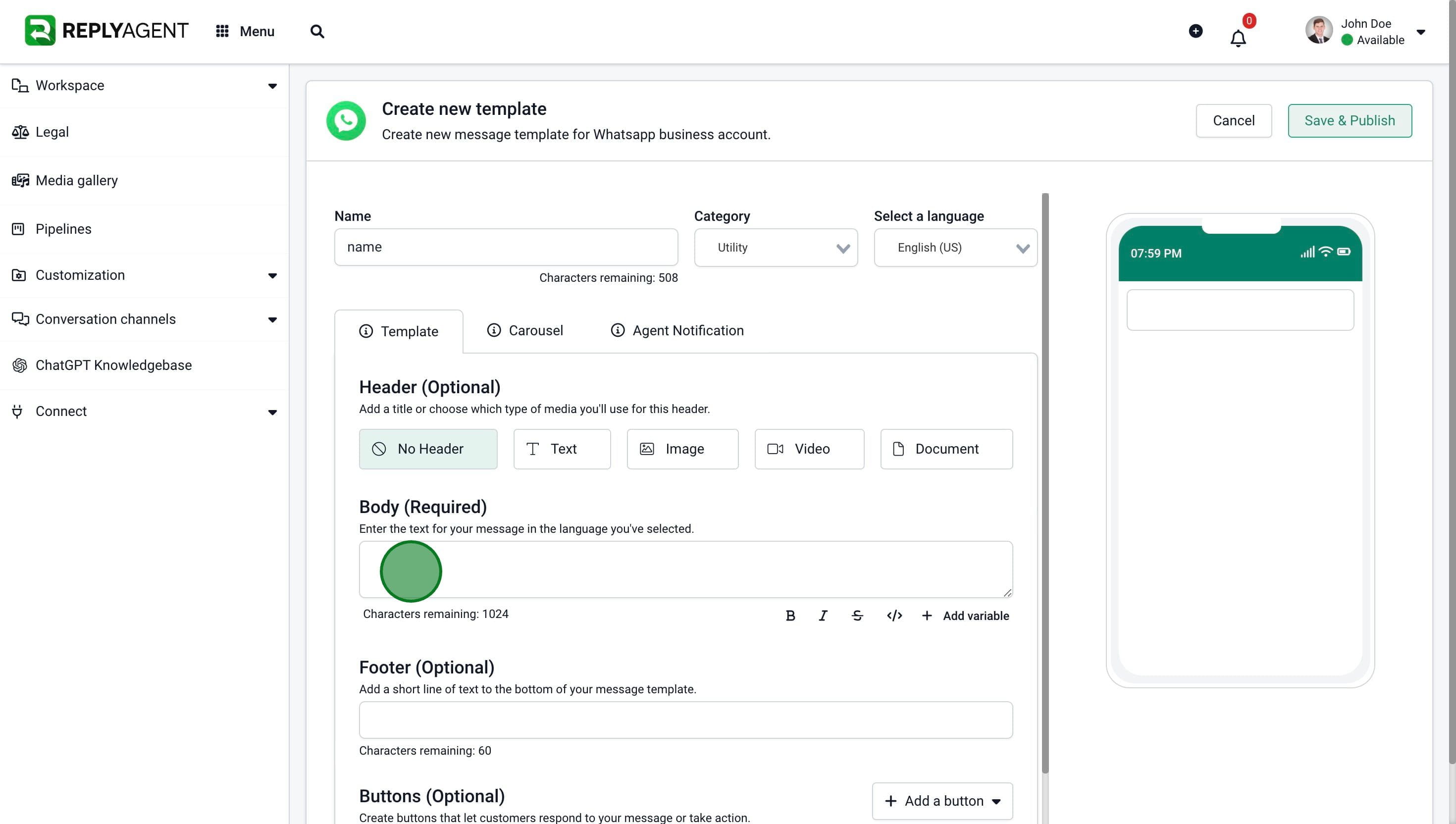Click the Legal scales icon

(20, 132)
